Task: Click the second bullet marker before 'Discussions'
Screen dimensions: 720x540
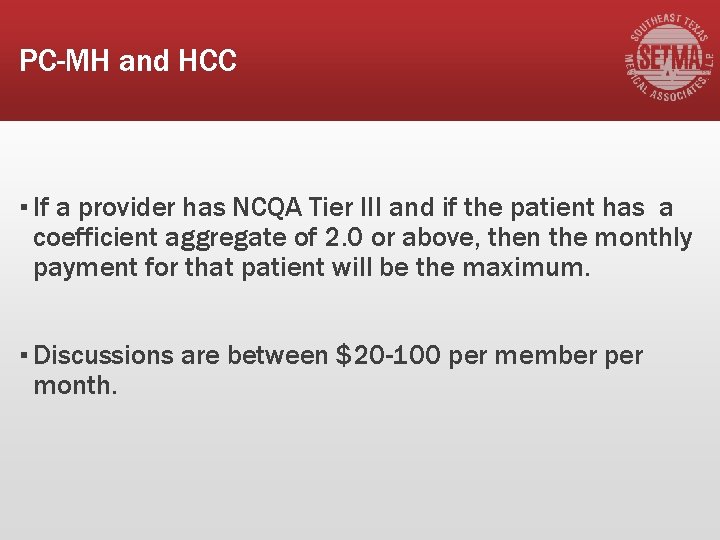Action: point(23,355)
